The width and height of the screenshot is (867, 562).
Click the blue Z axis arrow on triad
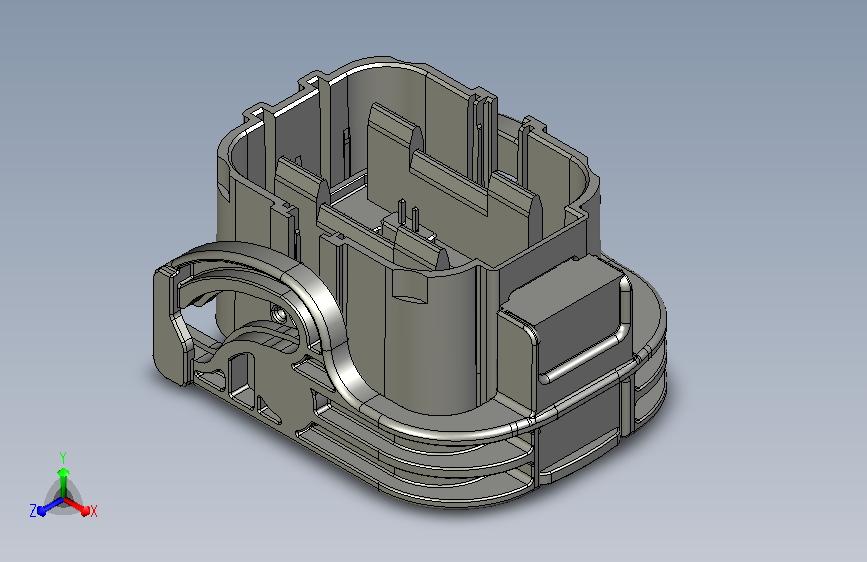(50, 506)
